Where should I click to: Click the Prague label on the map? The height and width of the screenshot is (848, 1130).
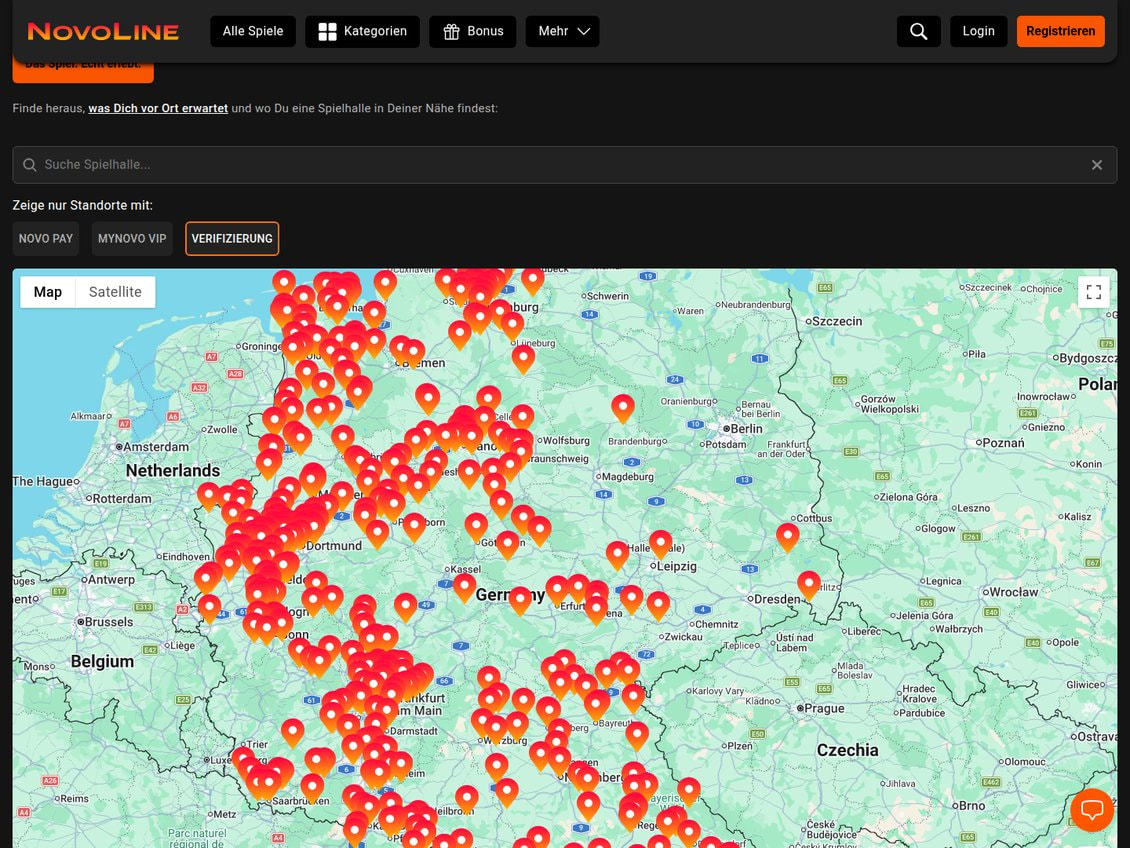coord(824,708)
